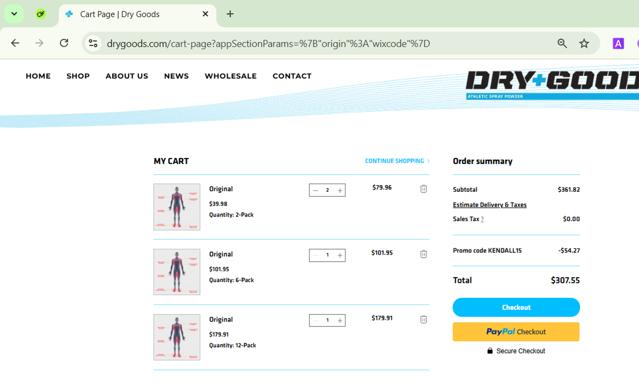Open the NEWS menu item
639x384 pixels.
176,76
